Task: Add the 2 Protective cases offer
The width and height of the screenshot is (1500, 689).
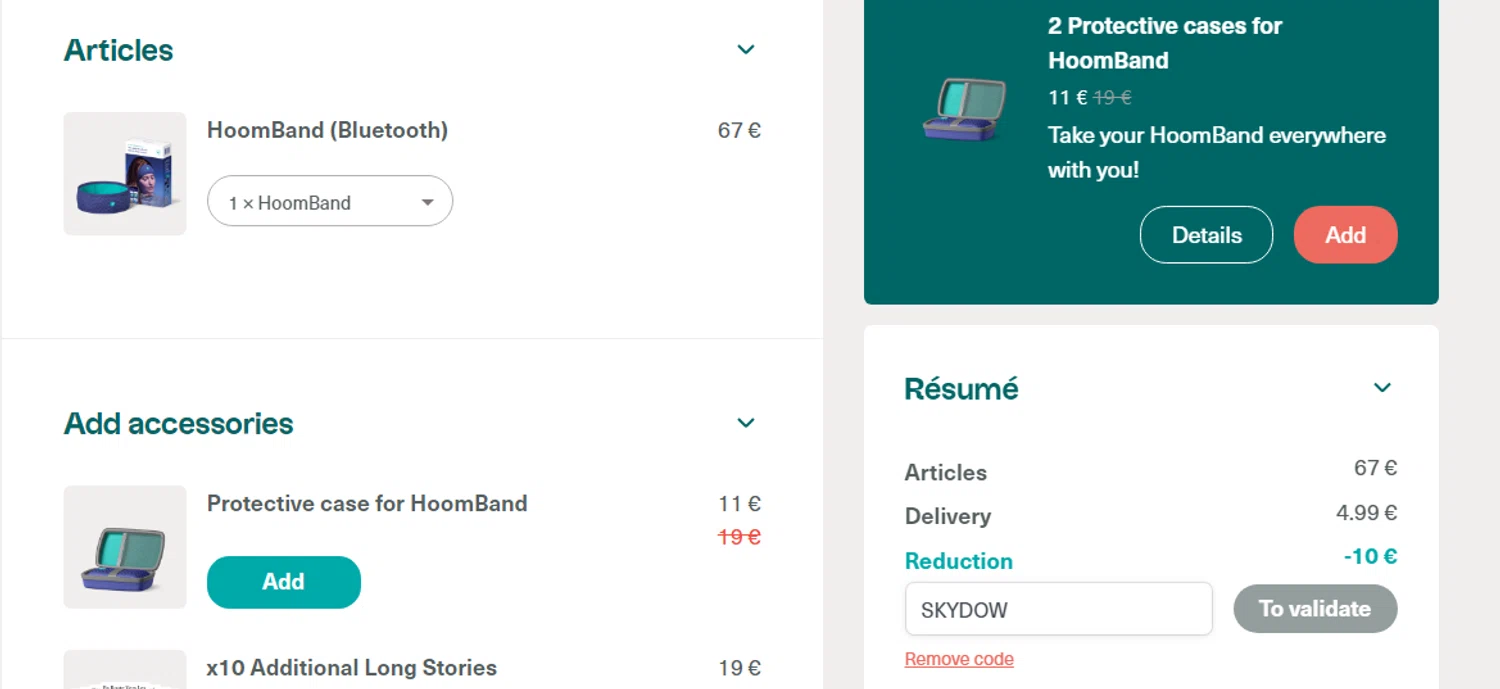Action: click(1346, 235)
